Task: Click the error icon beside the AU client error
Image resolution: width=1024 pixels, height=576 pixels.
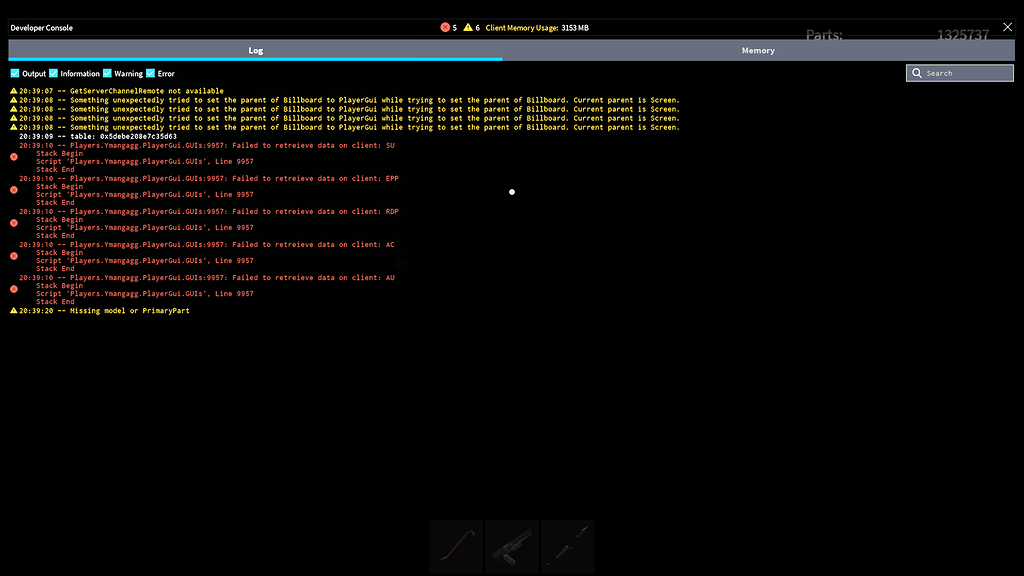Action: pyautogui.click(x=13, y=287)
